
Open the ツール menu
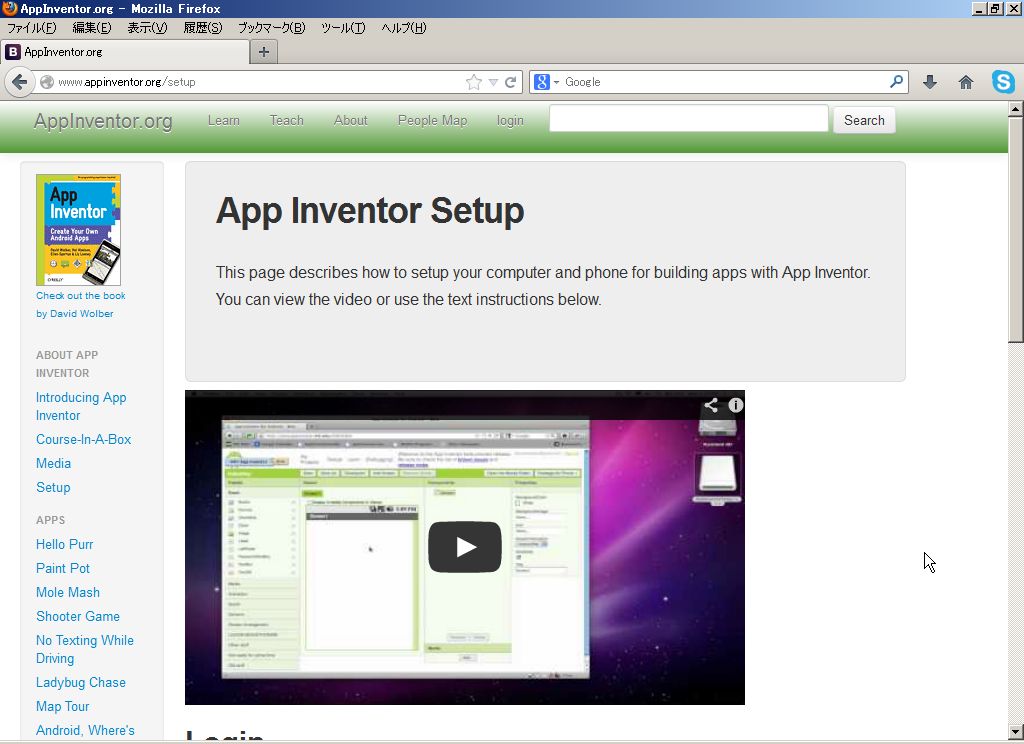click(x=345, y=28)
